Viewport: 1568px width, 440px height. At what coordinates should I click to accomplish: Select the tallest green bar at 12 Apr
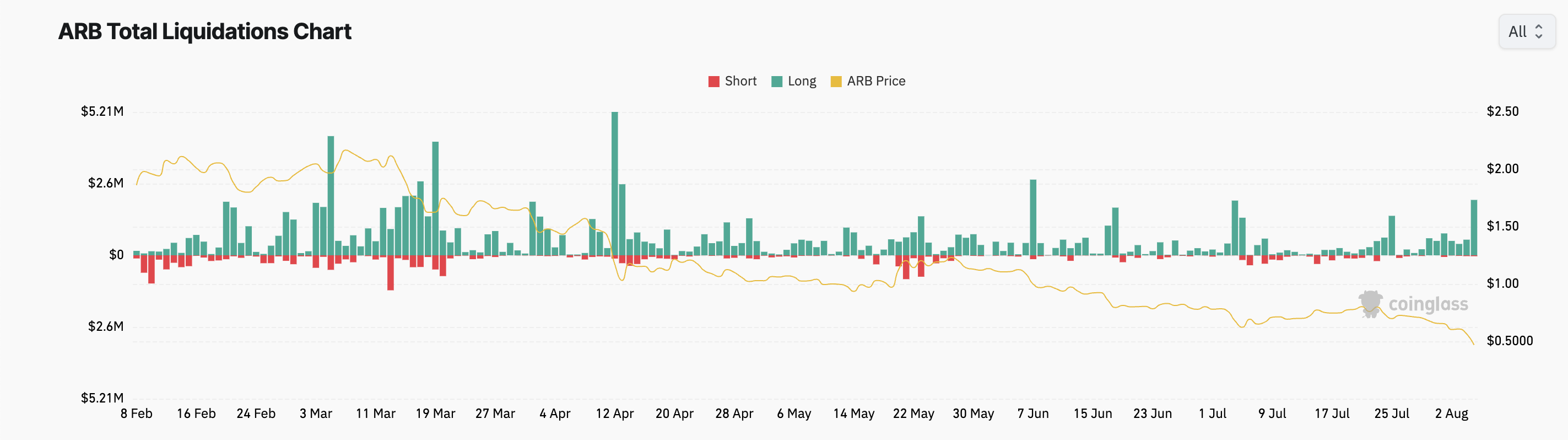[x=615, y=183]
